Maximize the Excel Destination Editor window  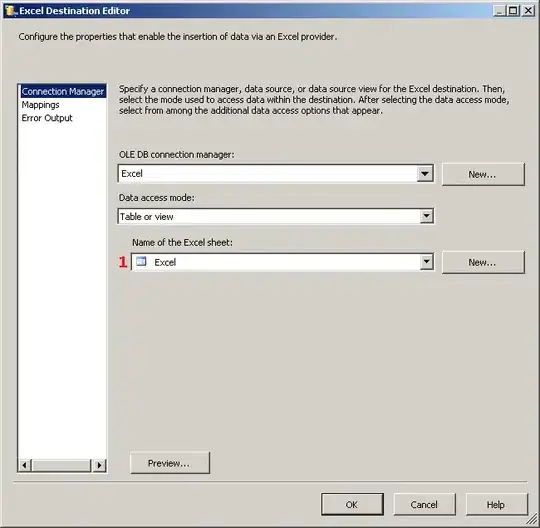coord(513,11)
